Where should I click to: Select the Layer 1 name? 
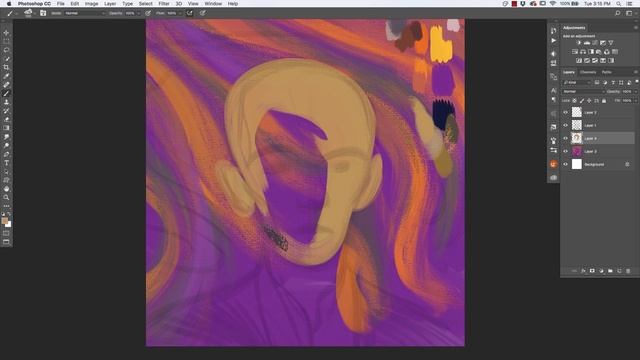point(590,125)
